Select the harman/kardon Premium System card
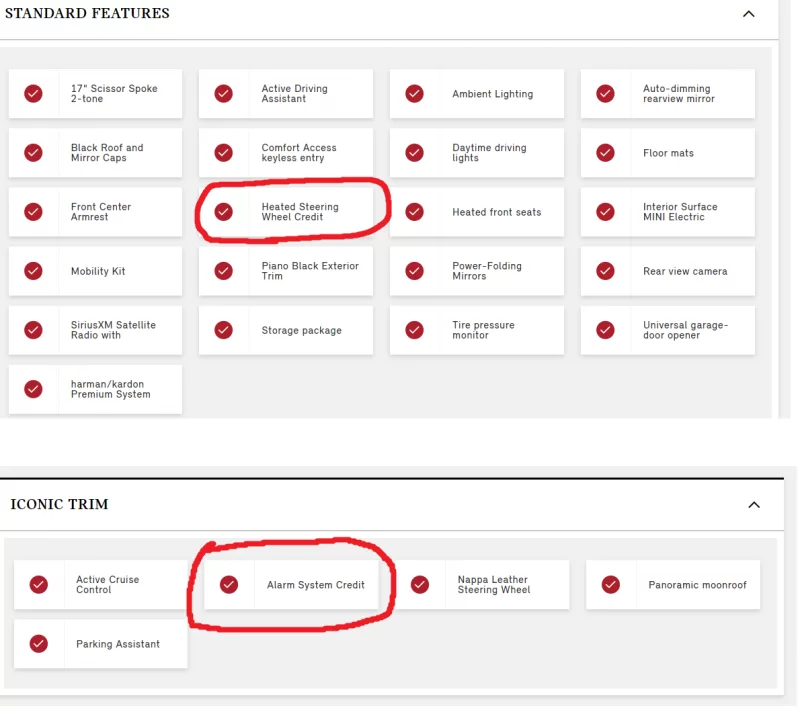The image size is (800, 712). (96, 389)
